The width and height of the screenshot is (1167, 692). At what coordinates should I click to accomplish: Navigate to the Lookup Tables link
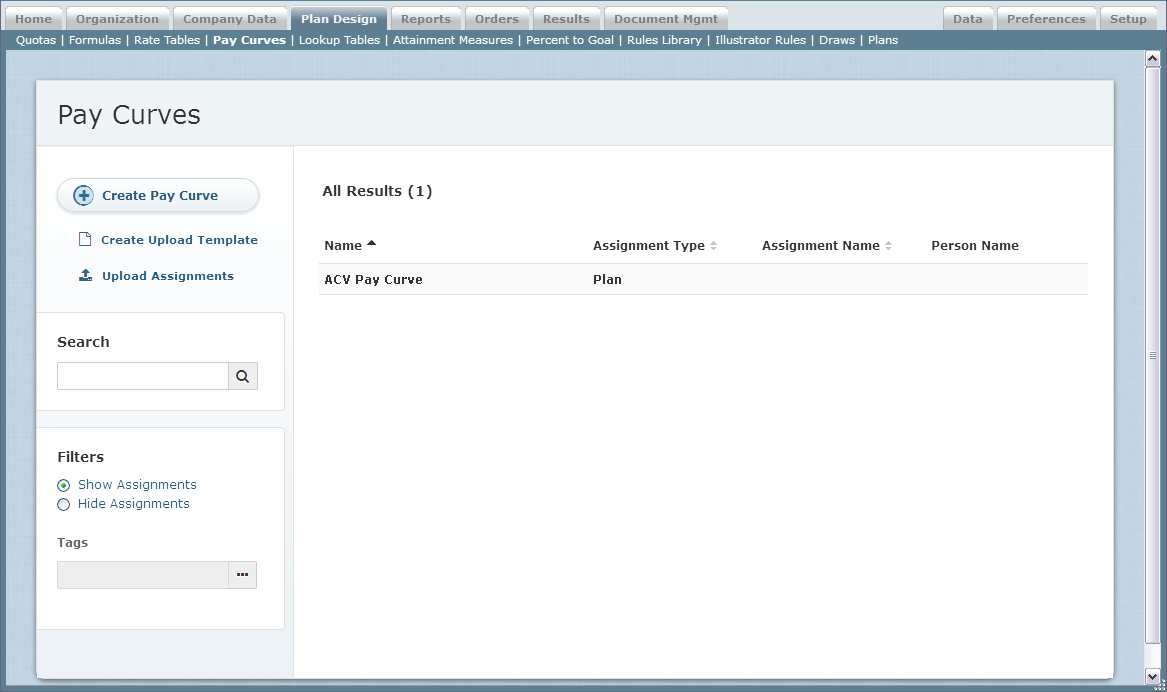(339, 40)
